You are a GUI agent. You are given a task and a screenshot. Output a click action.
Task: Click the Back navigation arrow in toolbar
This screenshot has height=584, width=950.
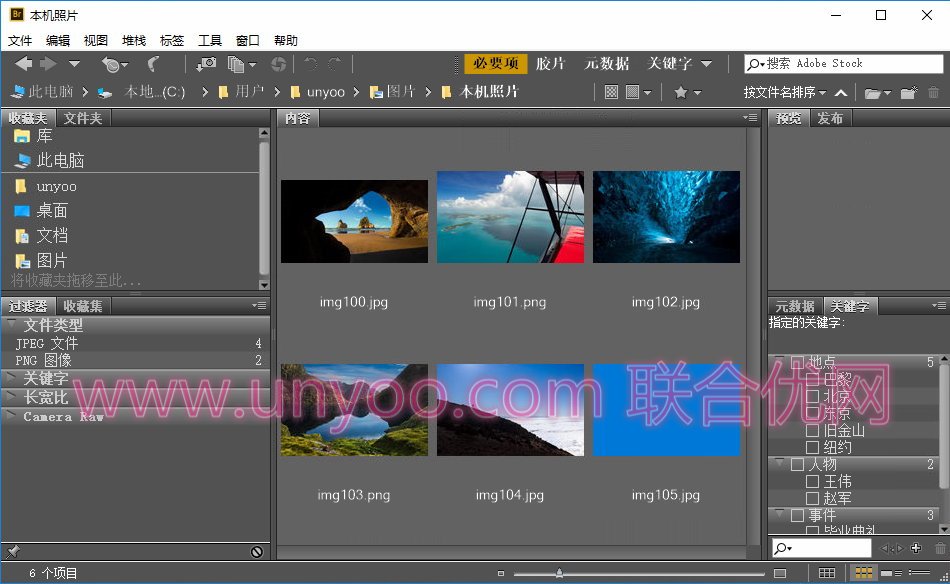[23, 64]
